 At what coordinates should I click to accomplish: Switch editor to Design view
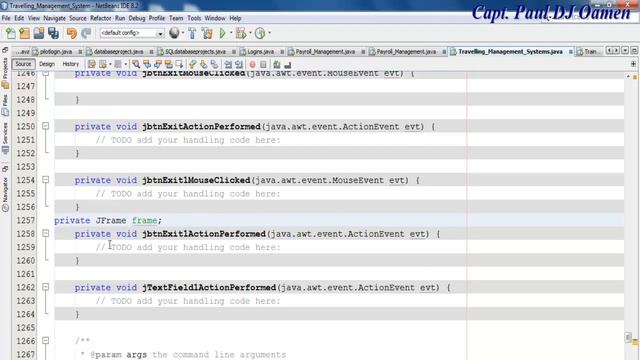click(x=47, y=64)
